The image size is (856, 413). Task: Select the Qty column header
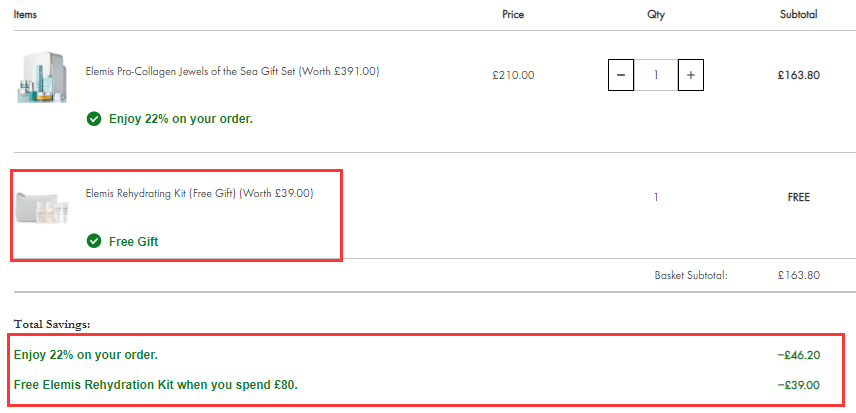(x=656, y=15)
